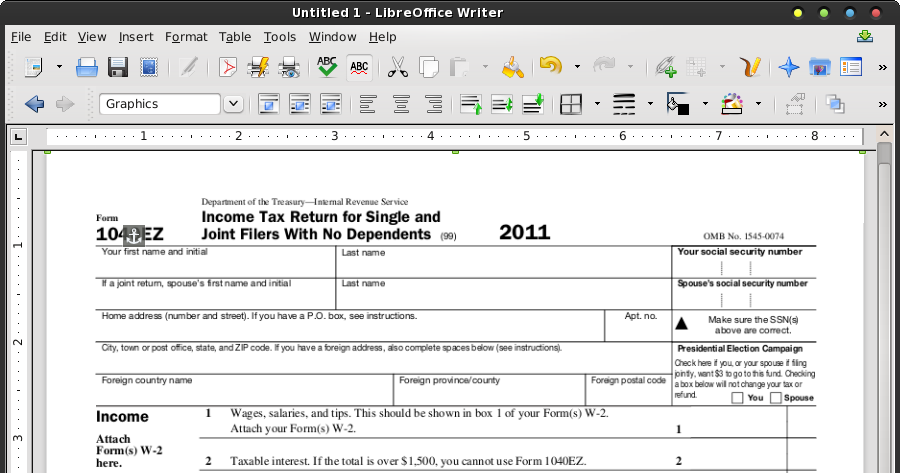Viewport: 900px width, 473px height.
Task: Click the Print directly lightning icon
Action: (258, 67)
